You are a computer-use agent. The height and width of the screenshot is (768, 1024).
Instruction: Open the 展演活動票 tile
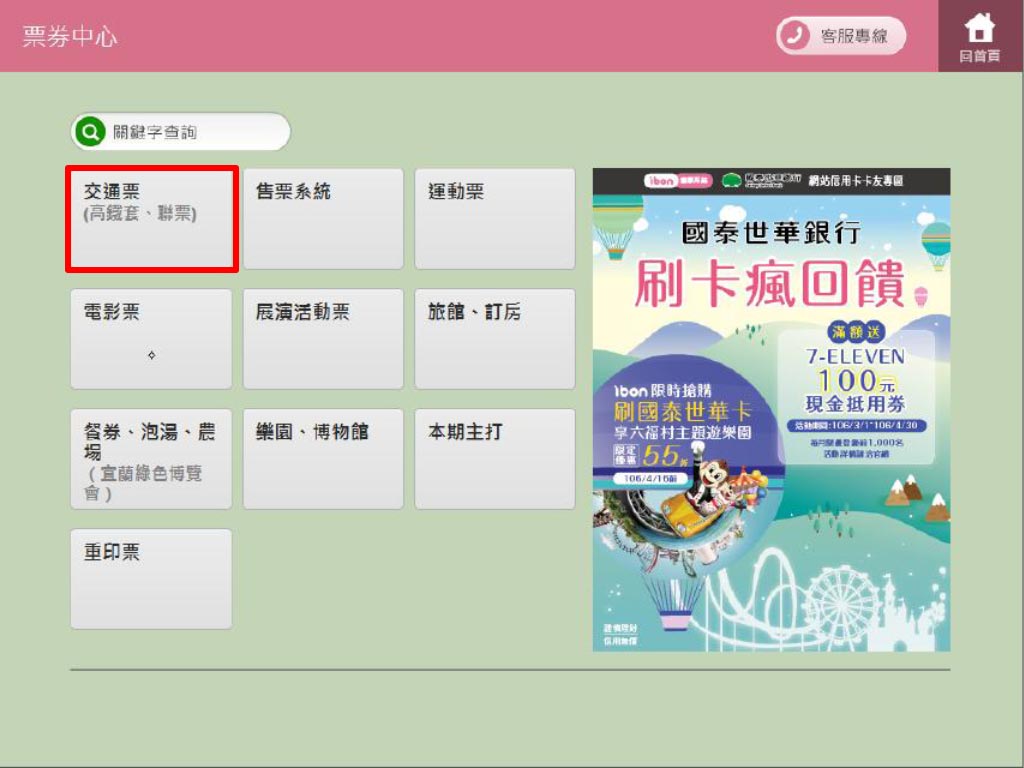(323, 339)
